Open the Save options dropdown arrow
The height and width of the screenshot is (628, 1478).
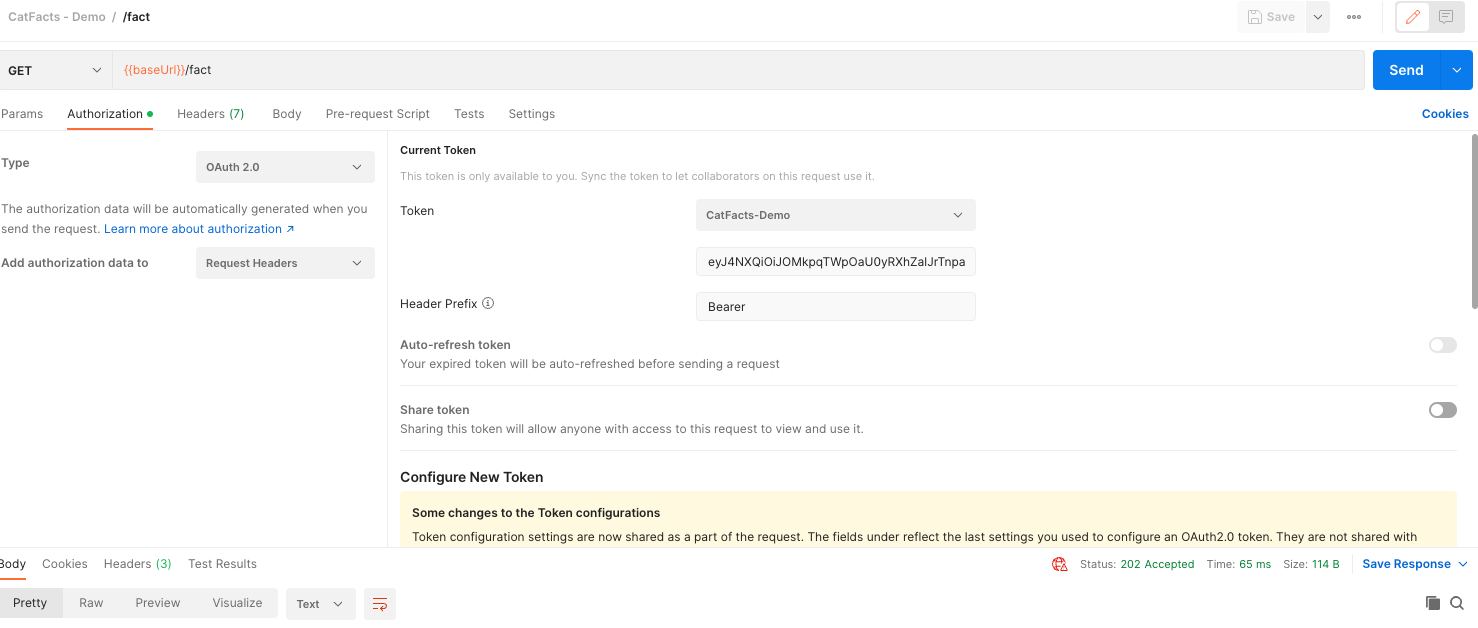tap(1318, 17)
